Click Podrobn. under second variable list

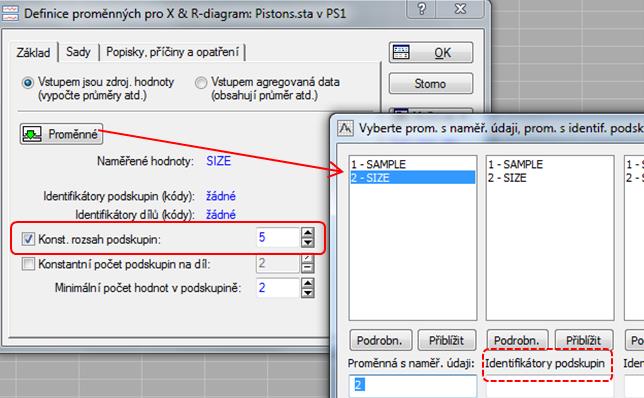click(x=518, y=340)
